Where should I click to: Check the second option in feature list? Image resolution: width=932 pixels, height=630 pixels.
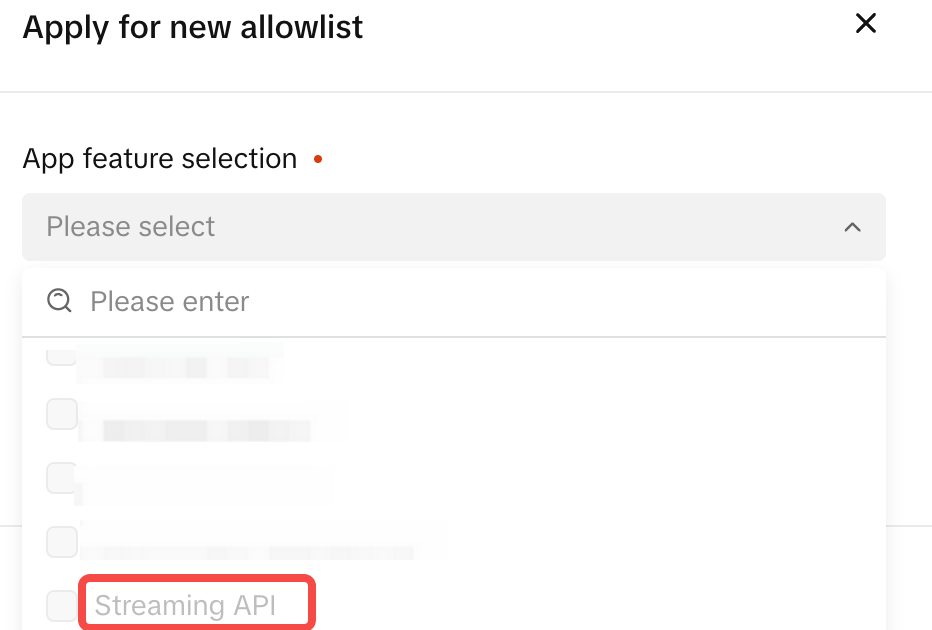point(61,414)
